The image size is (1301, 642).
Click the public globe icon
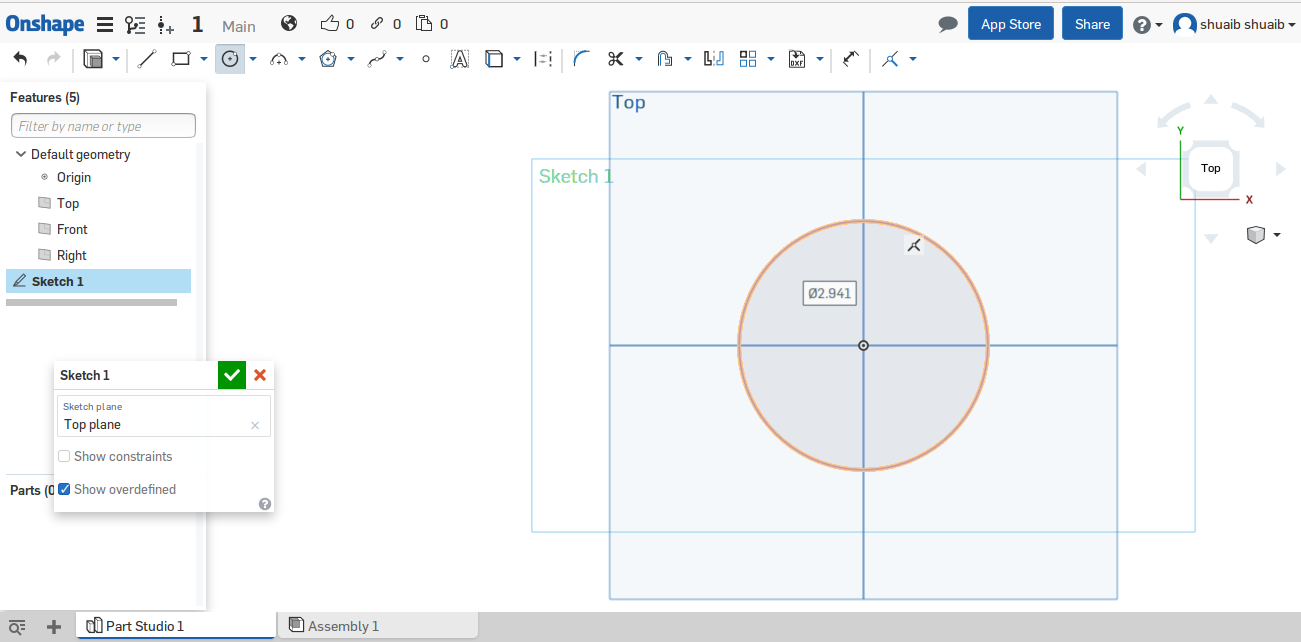pyautogui.click(x=289, y=23)
